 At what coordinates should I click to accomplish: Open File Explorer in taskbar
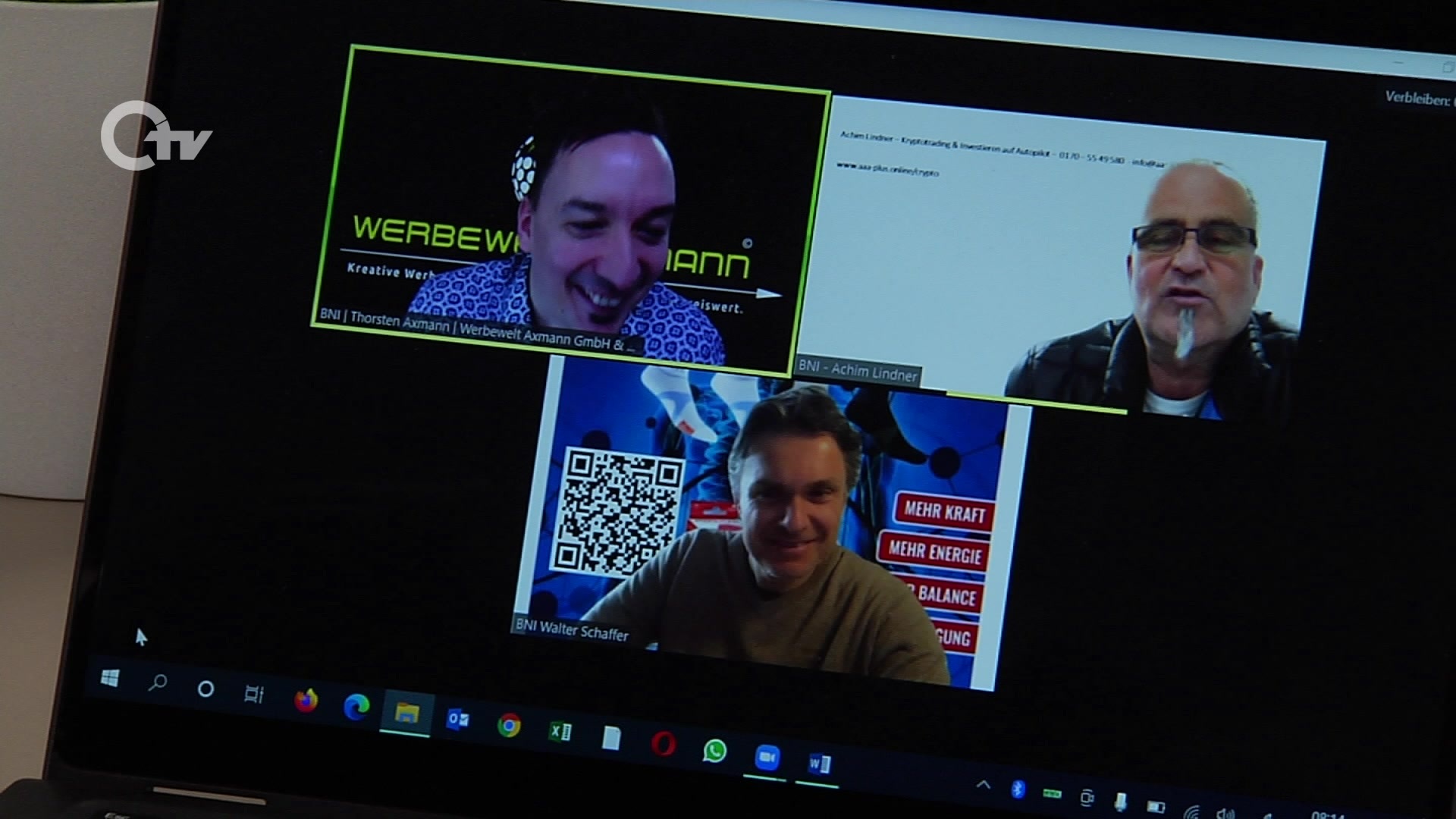tap(406, 713)
